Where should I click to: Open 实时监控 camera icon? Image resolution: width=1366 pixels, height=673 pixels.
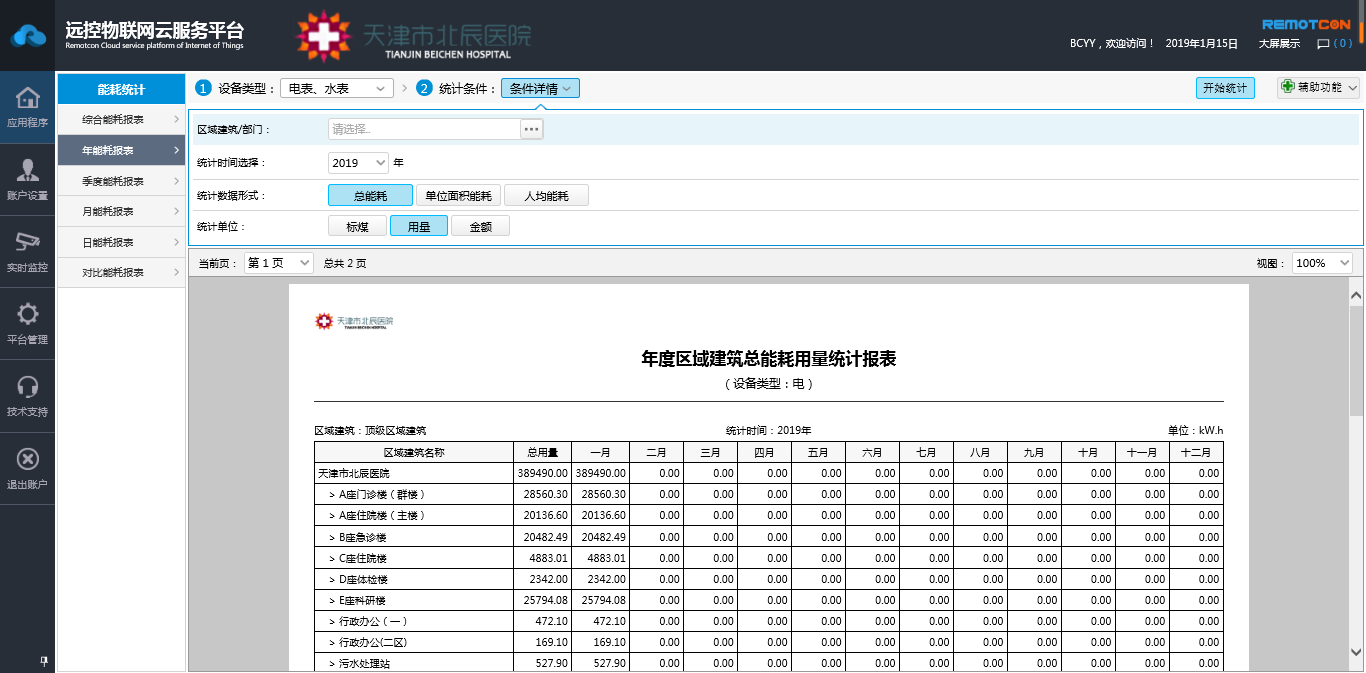28,243
